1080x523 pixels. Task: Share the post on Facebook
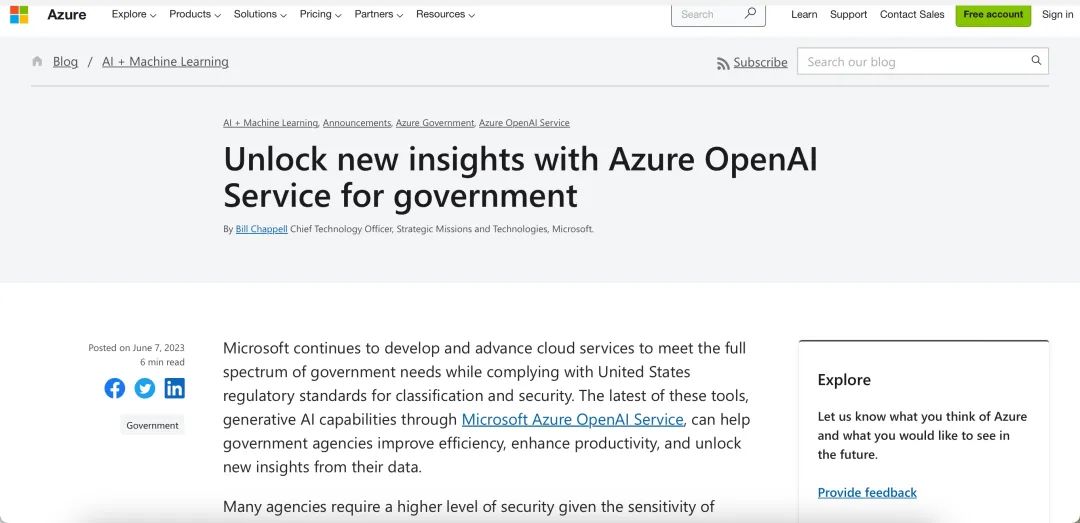(115, 389)
